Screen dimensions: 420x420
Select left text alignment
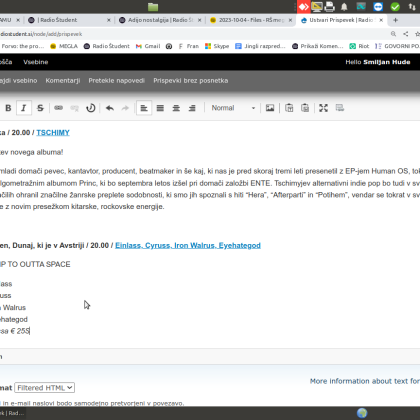[x=144, y=108]
